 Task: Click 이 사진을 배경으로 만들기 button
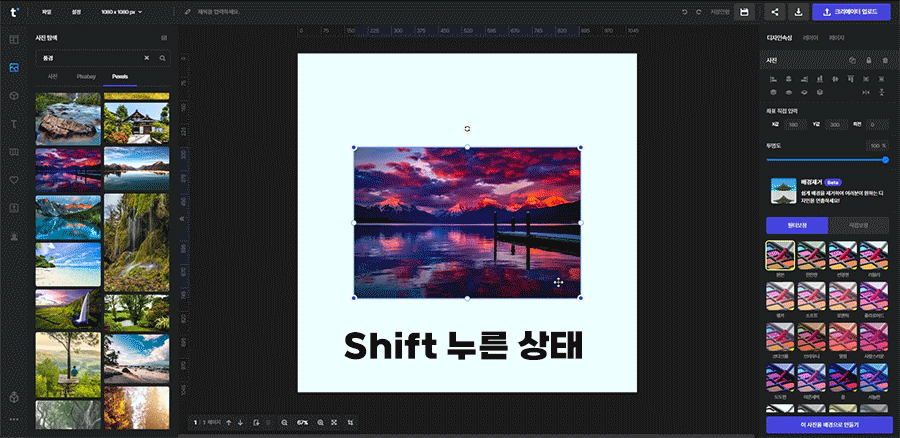click(x=828, y=425)
